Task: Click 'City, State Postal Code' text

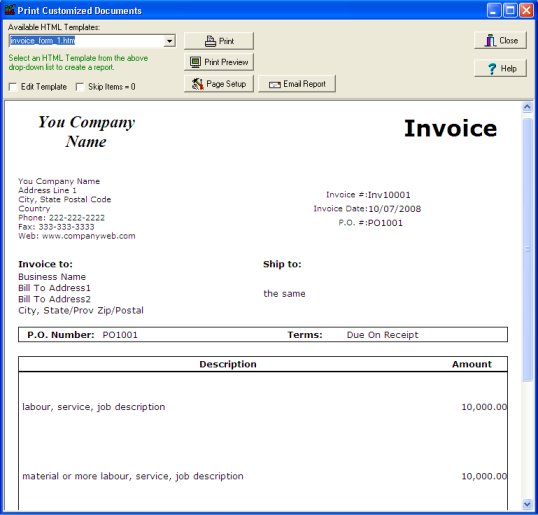Action: point(65,199)
